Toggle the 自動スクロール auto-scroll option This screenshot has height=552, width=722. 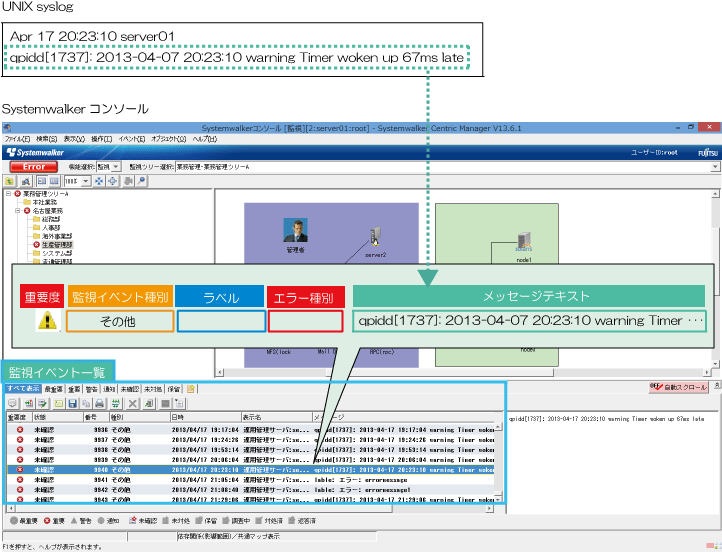[682, 386]
